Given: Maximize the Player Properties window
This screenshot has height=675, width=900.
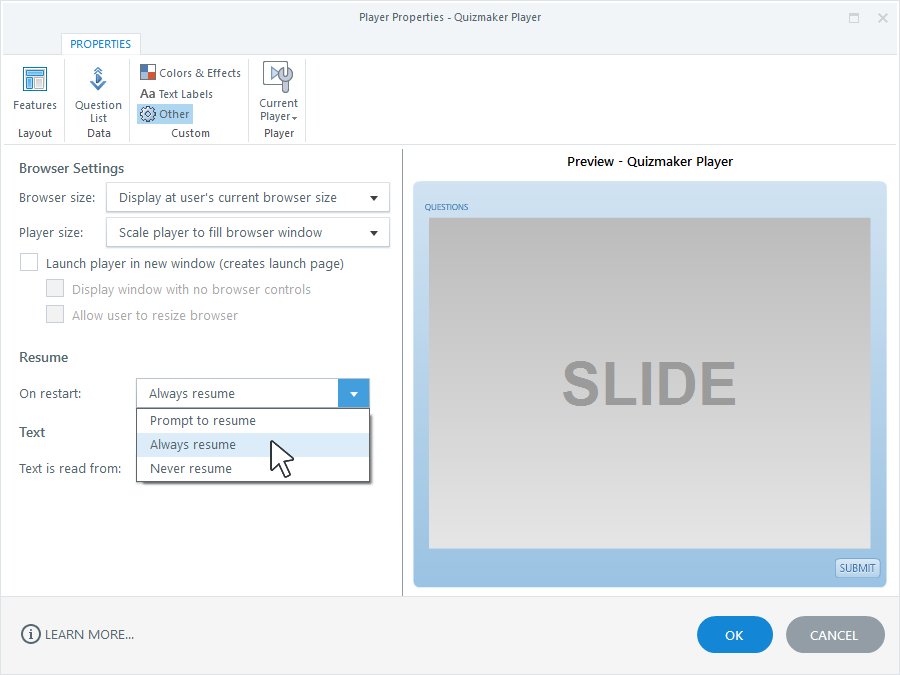Looking at the screenshot, I should pyautogui.click(x=854, y=18).
